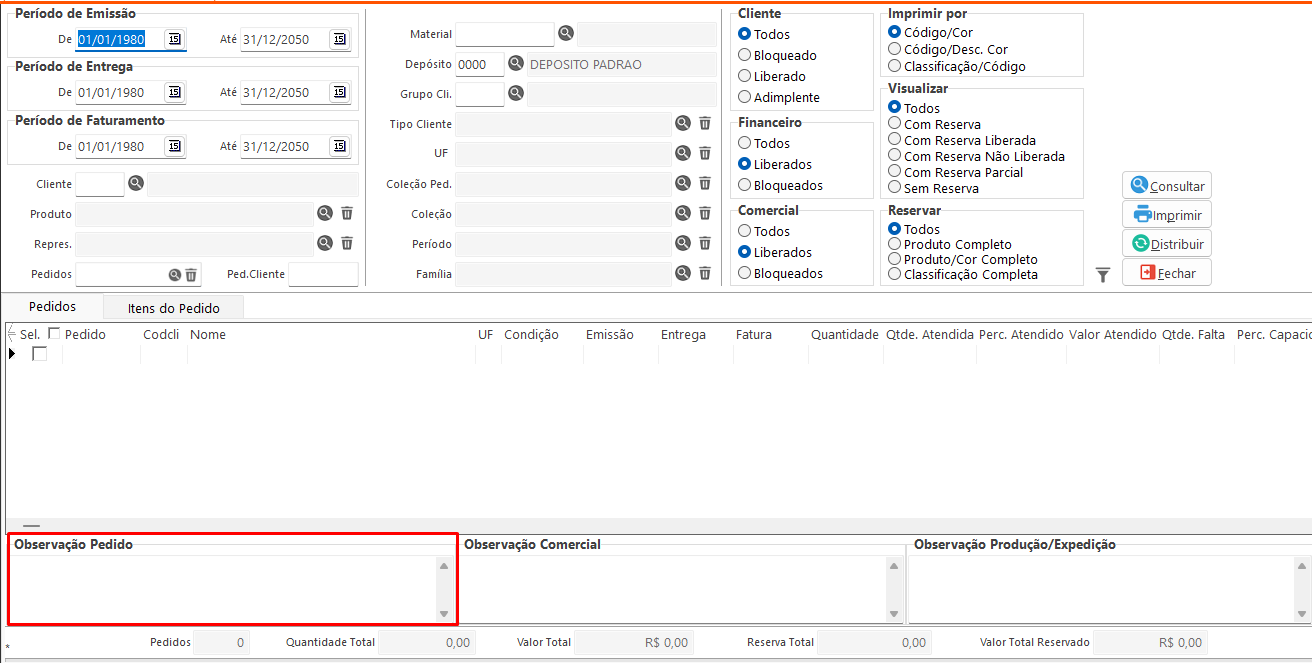Click the Material search magnifier icon
Viewport: 1312px width, 663px height.
pyautogui.click(x=566, y=34)
